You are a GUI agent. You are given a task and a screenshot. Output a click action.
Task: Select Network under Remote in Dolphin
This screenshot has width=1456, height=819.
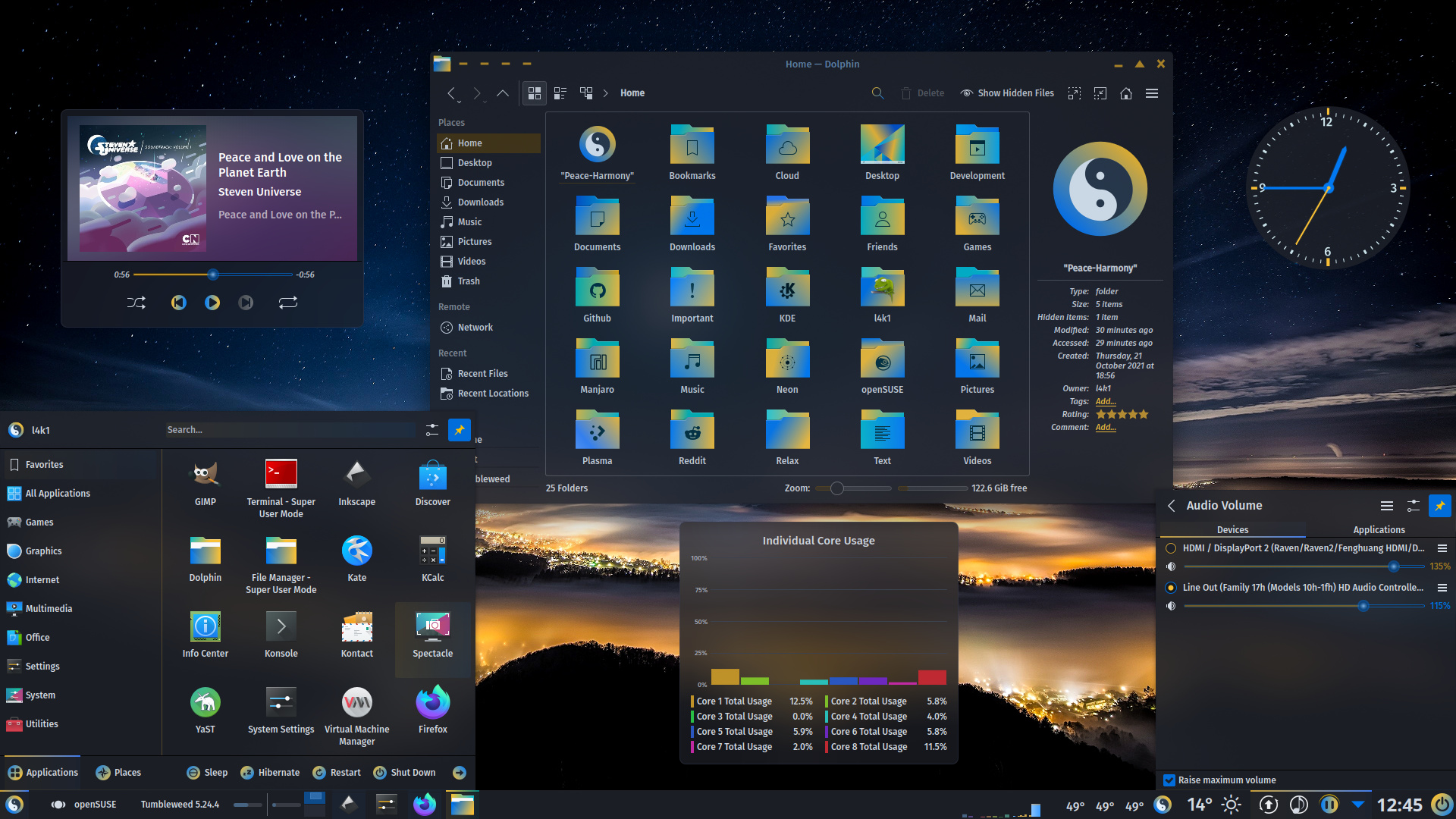tap(488, 328)
